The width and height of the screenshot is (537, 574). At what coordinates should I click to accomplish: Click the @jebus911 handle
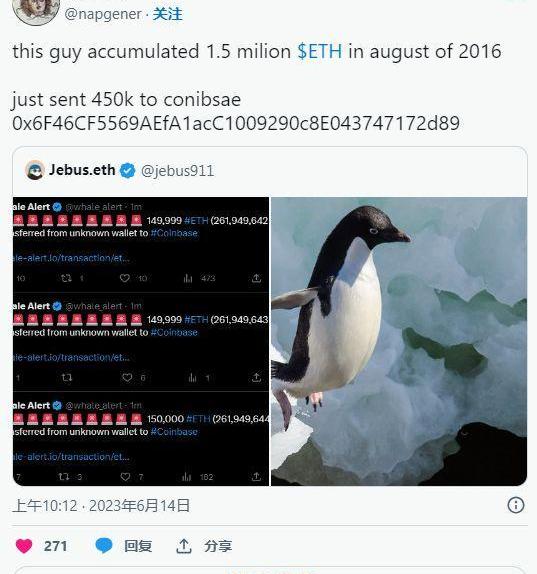click(x=178, y=171)
